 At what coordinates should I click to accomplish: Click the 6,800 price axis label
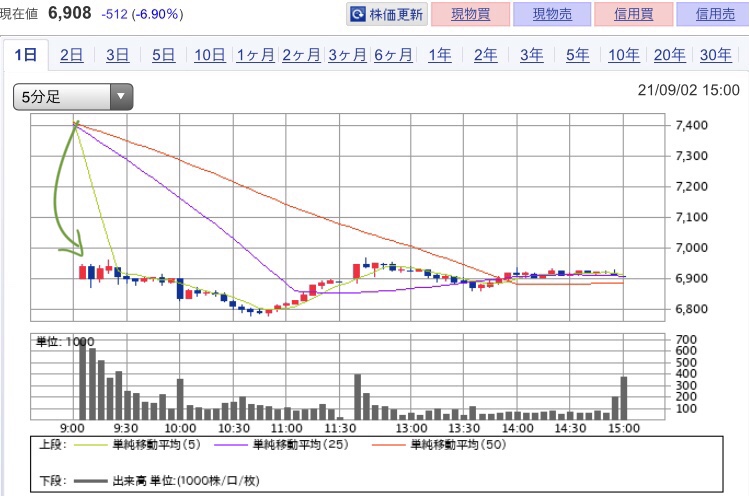click(x=691, y=309)
